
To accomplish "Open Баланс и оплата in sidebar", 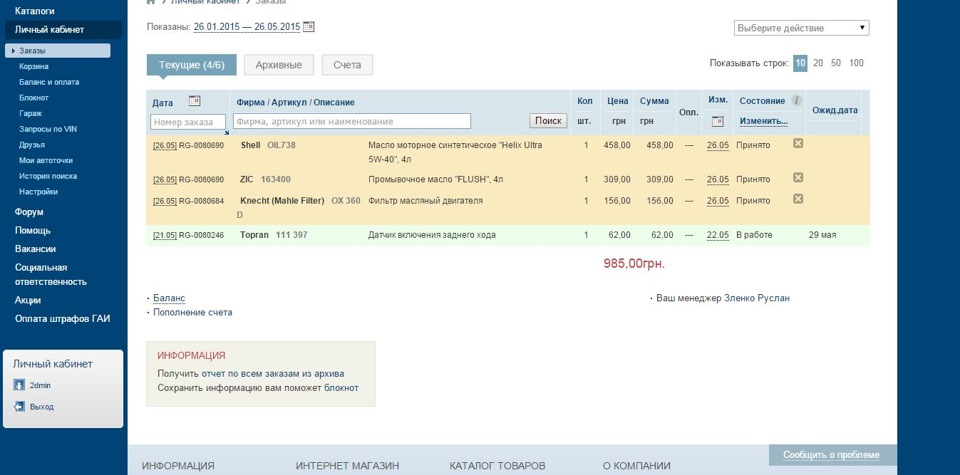I will (49, 82).
